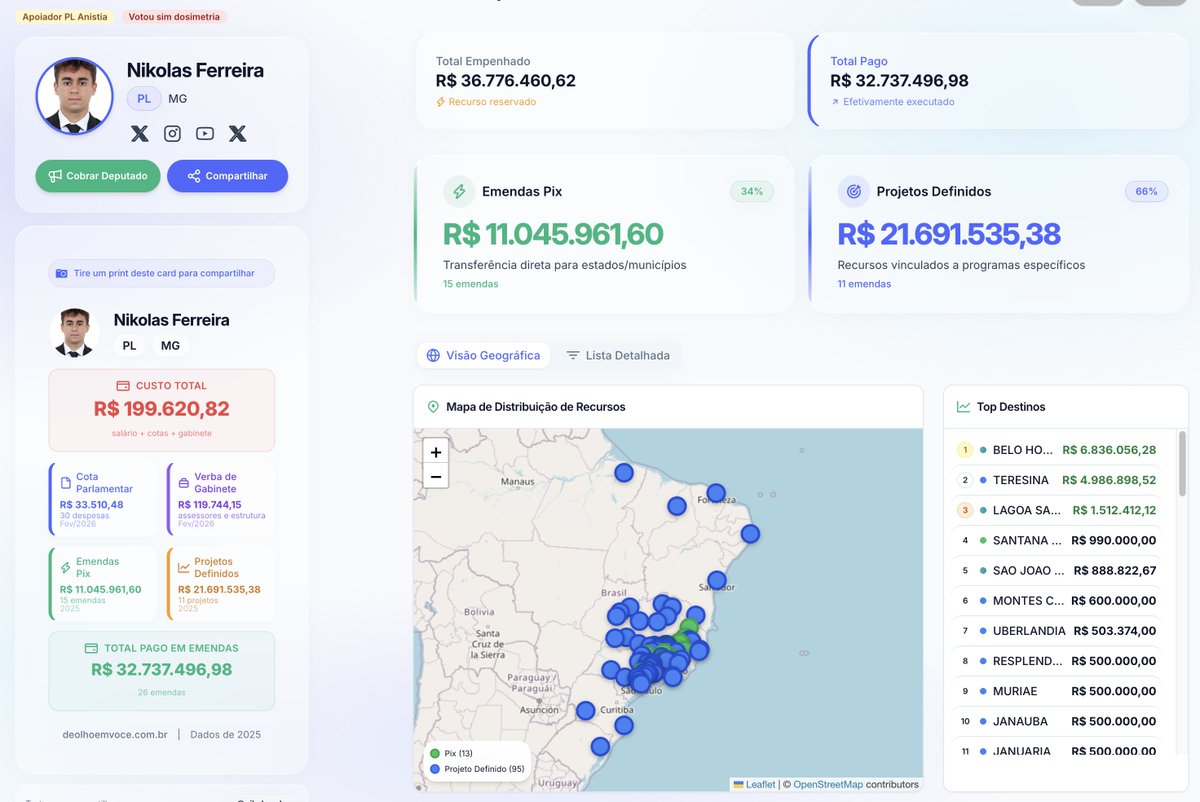
Task: Switch to the Visão Geográfica tab
Action: [484, 355]
